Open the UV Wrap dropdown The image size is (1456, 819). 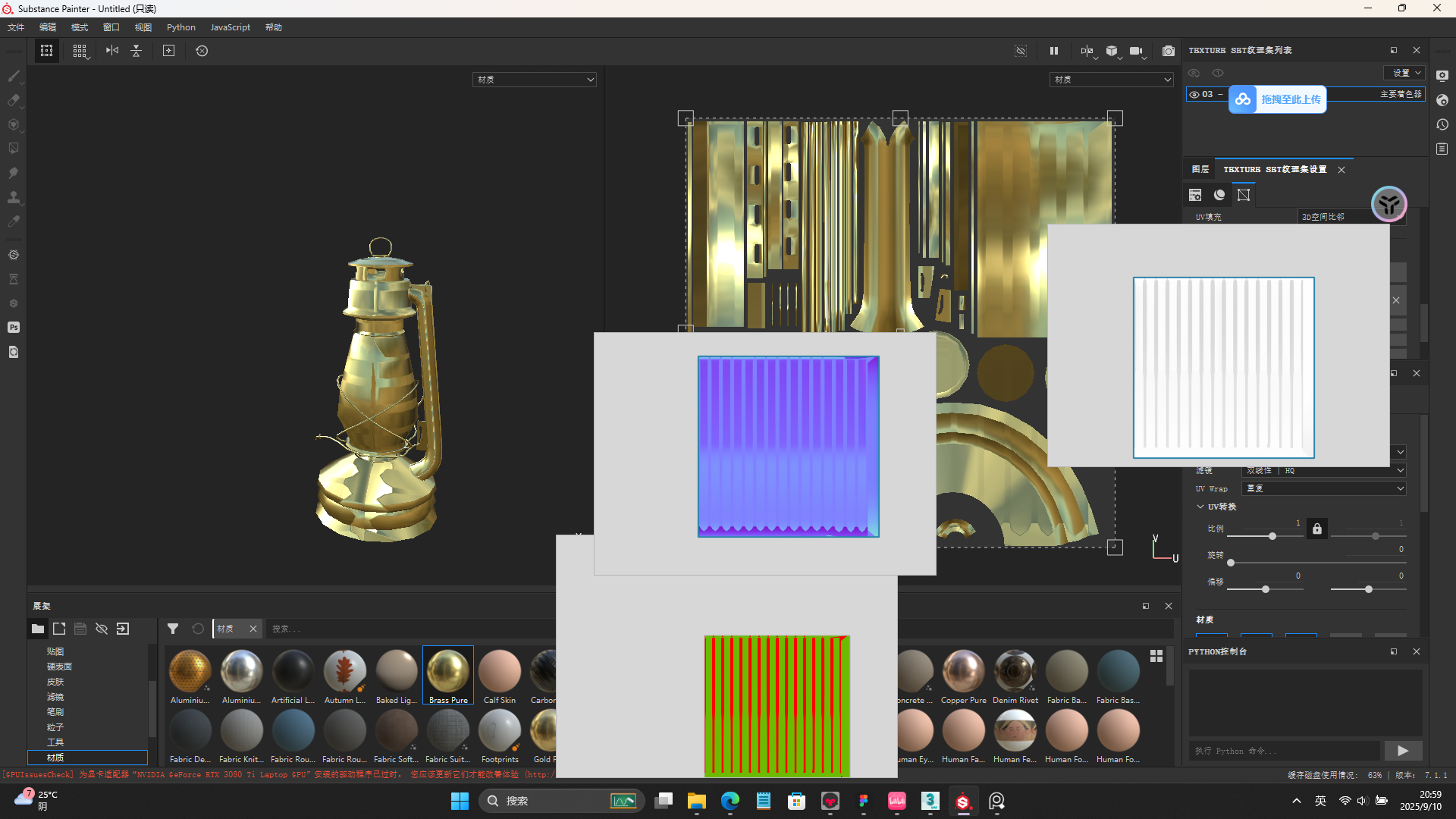tap(1323, 489)
